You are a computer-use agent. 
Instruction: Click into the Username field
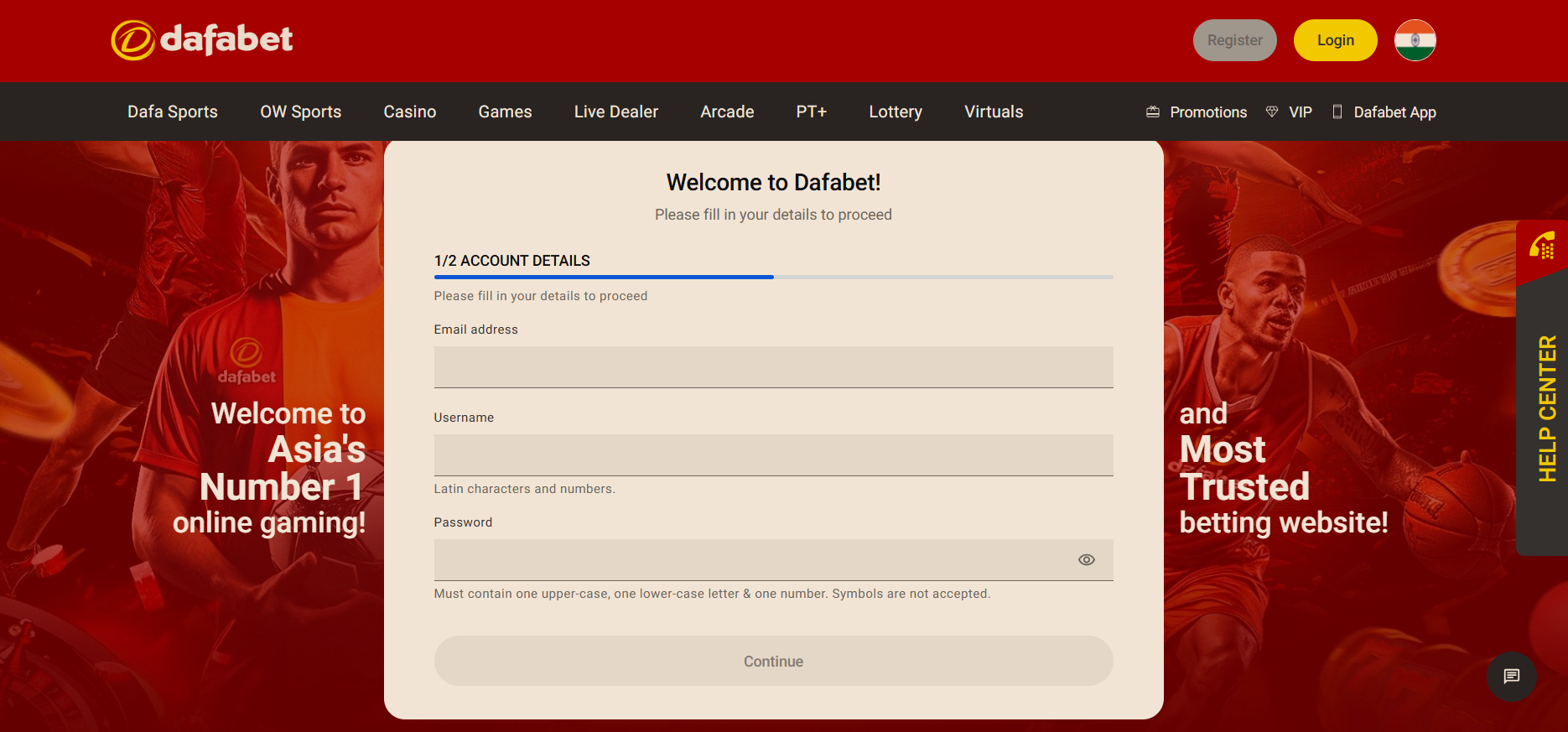coord(772,455)
